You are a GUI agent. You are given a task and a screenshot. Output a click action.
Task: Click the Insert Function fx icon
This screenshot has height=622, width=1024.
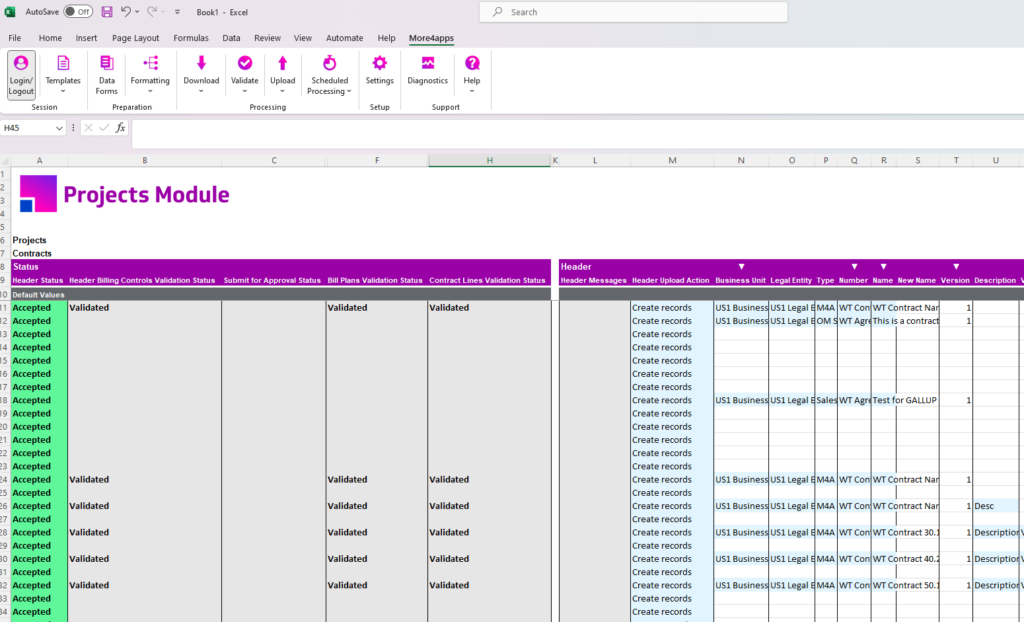[121, 128]
